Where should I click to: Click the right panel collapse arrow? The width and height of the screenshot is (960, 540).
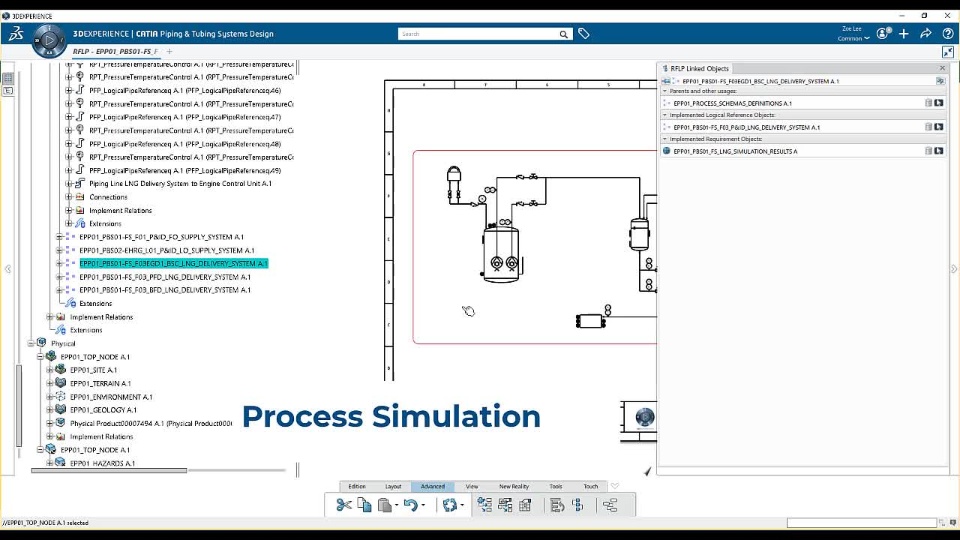coord(953,269)
